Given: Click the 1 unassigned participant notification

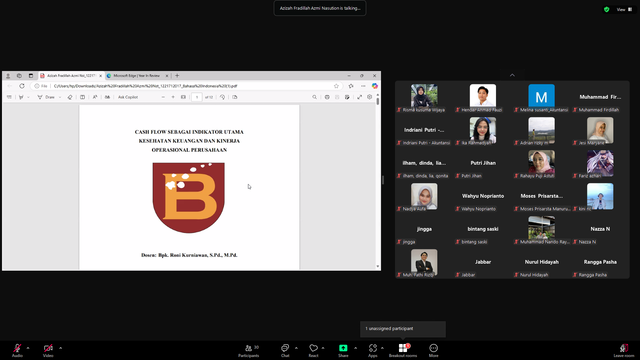Looking at the screenshot, I should [403, 329].
